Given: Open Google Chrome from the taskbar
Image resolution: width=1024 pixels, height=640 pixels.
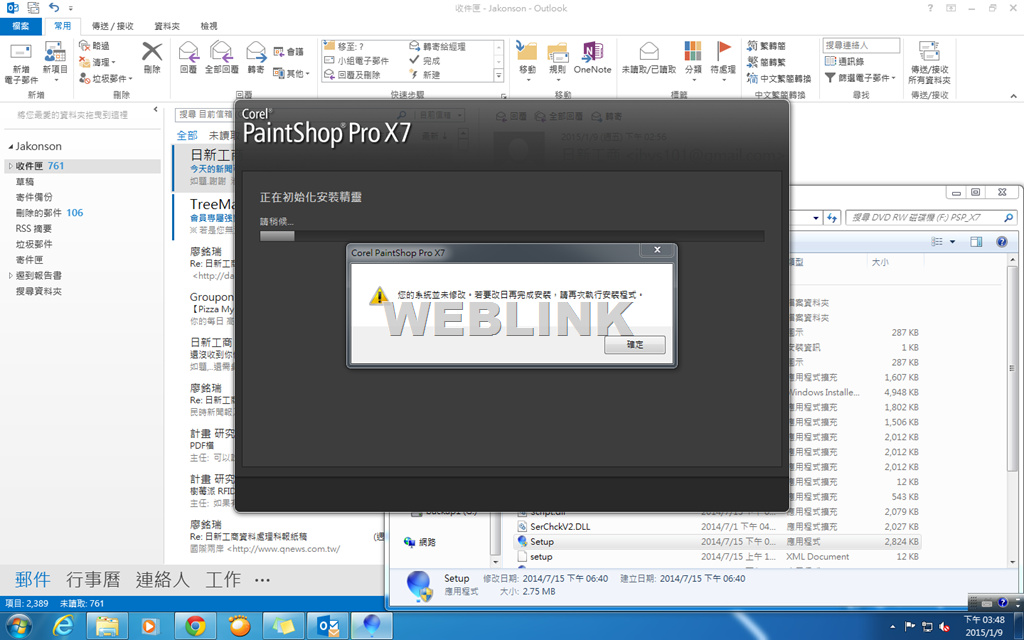Looking at the screenshot, I should pos(195,626).
